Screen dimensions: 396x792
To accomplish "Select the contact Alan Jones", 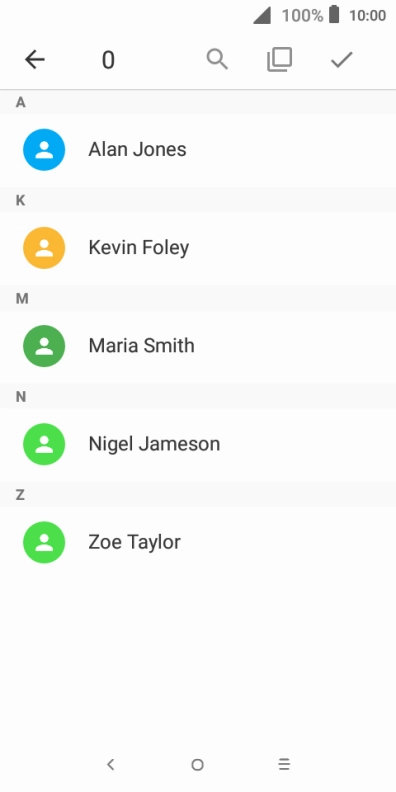I will (198, 150).
